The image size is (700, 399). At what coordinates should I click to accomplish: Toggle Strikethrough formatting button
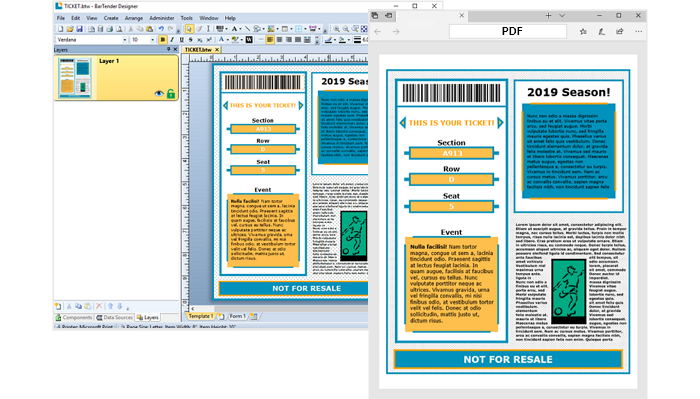pos(191,40)
